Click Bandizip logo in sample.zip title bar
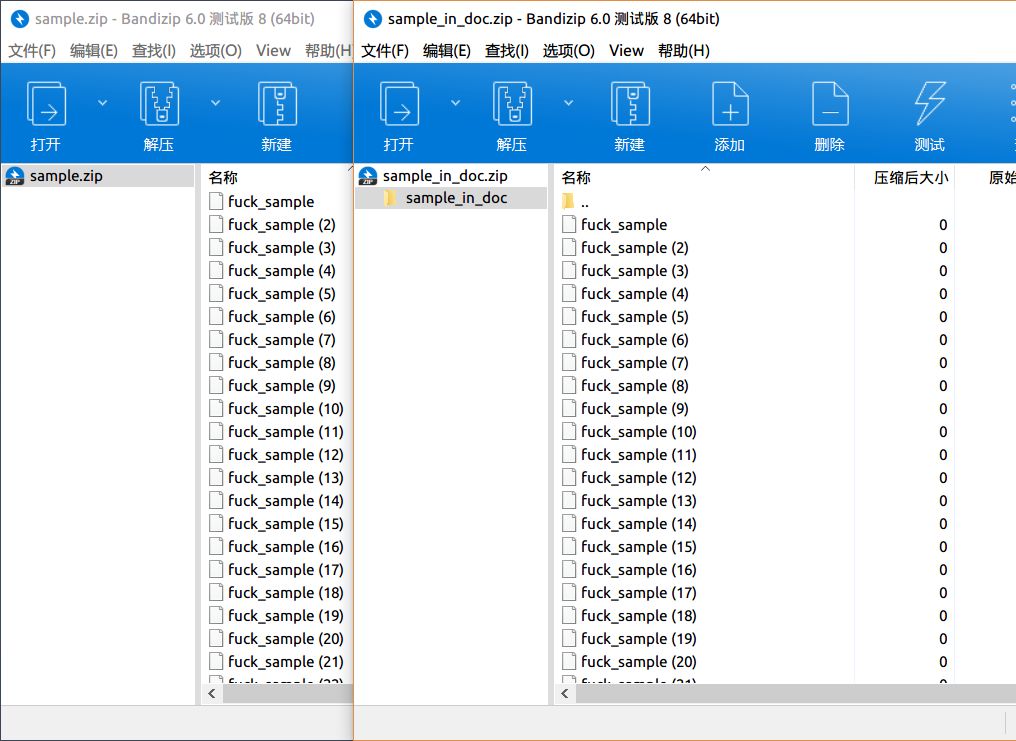Viewport: 1016px width, 741px height. (x=19, y=19)
